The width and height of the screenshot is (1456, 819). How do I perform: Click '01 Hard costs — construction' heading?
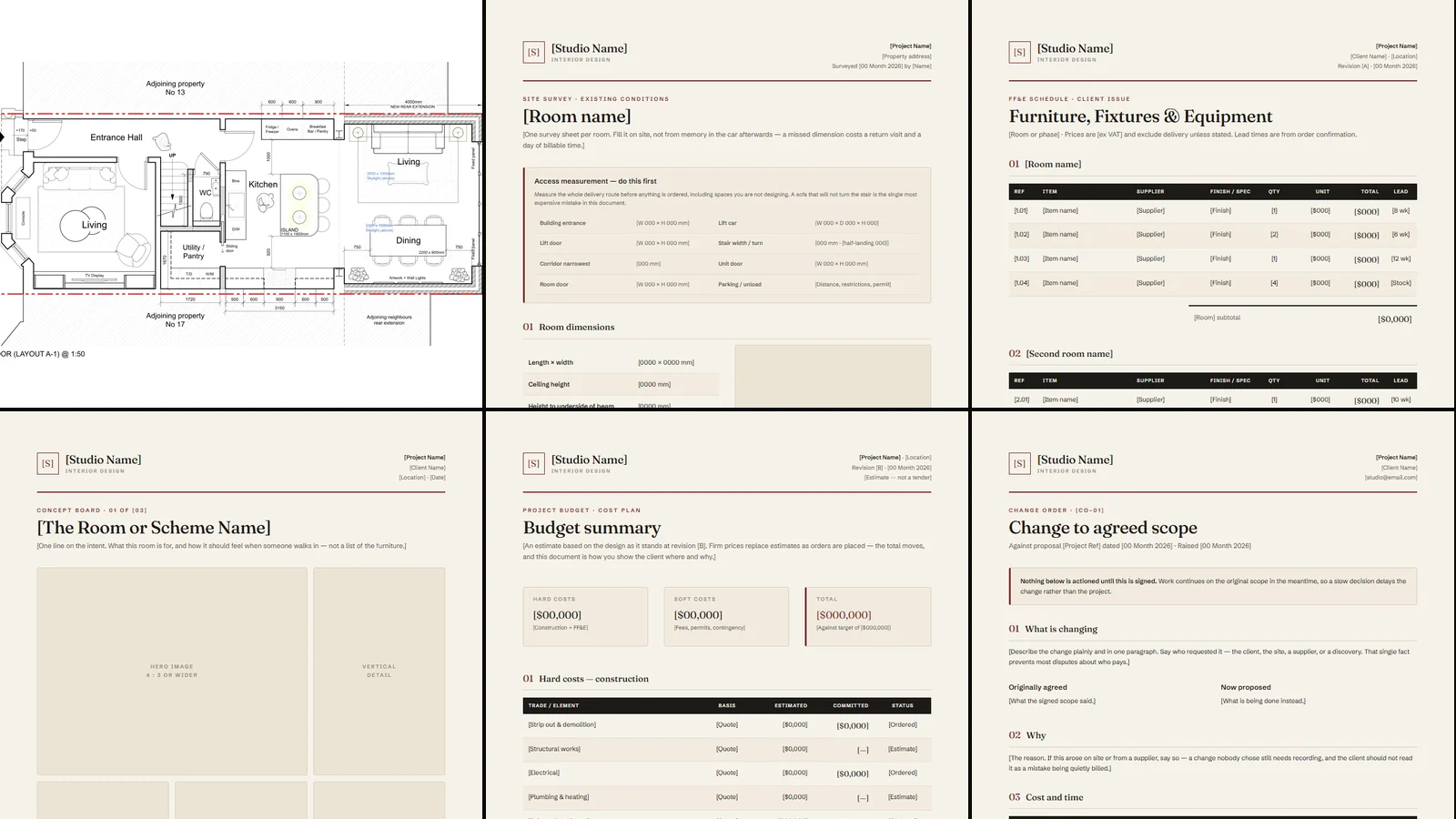coord(585,679)
